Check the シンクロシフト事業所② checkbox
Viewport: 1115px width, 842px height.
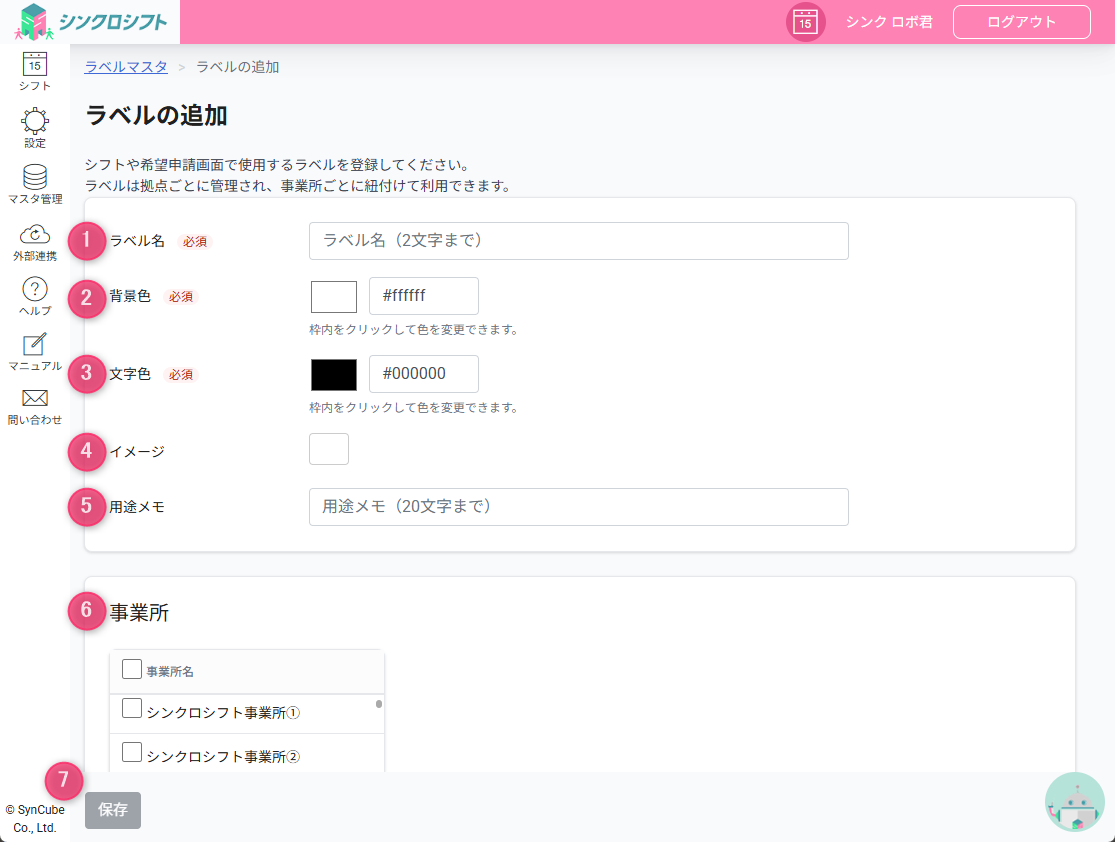click(x=131, y=752)
